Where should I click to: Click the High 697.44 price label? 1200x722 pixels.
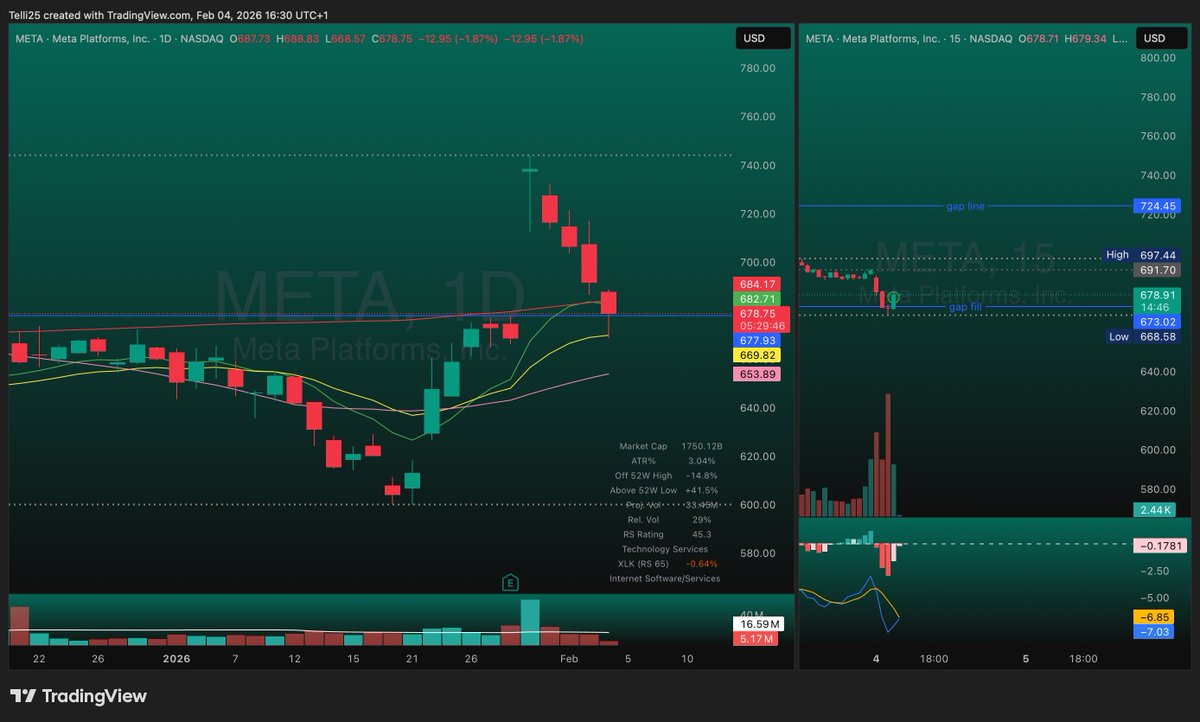coord(1143,255)
